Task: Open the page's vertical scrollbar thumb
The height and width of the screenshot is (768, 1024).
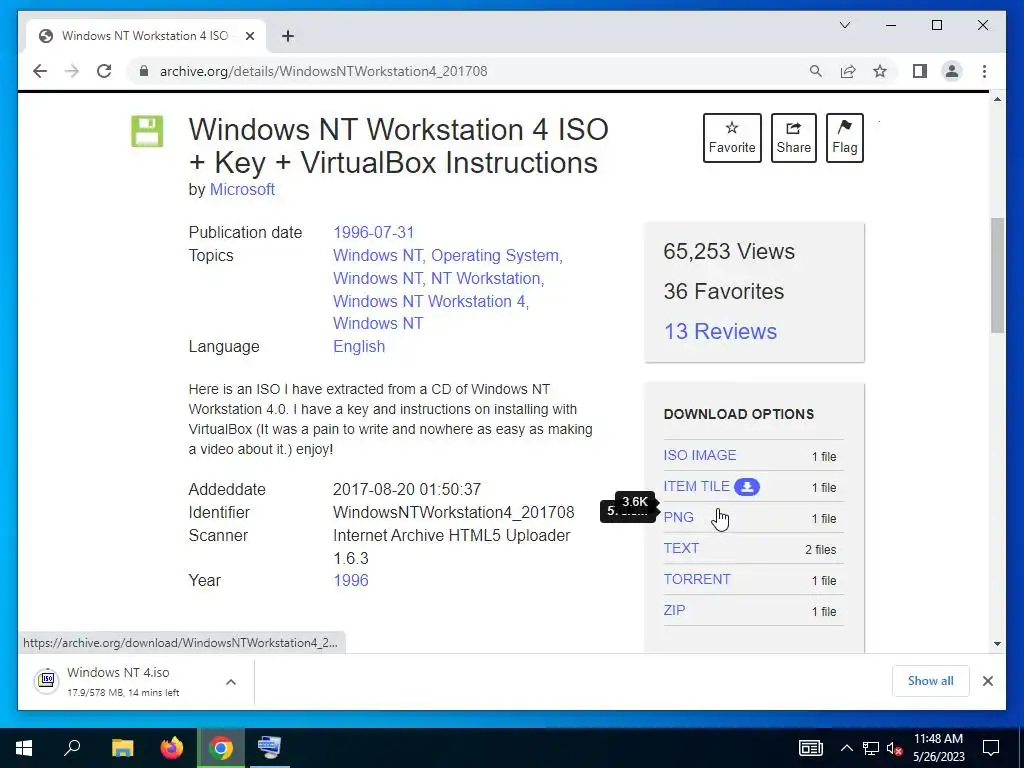Action: click(997, 275)
